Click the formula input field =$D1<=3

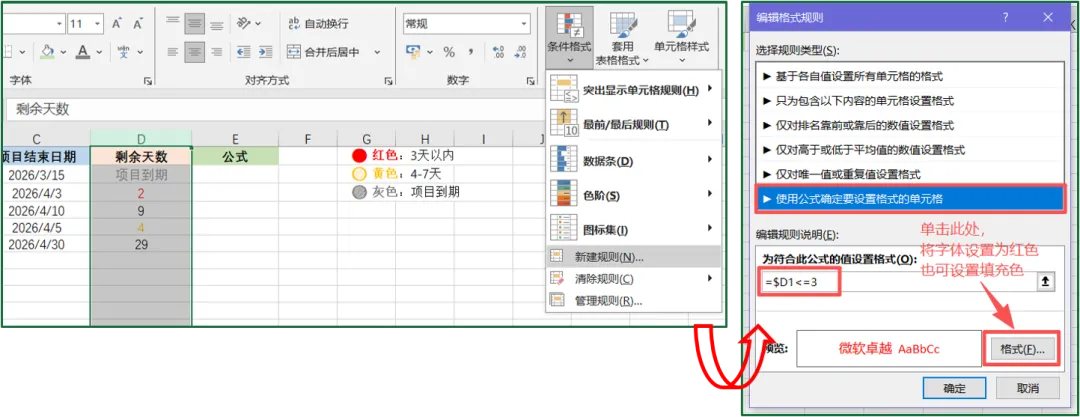[x=897, y=283]
